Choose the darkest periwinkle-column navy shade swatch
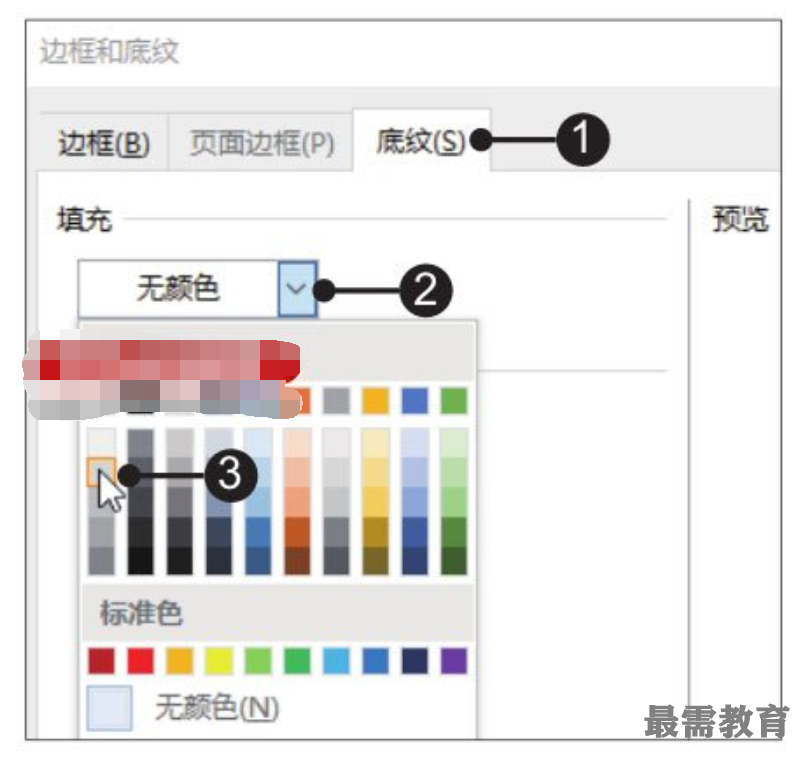 (x=415, y=560)
